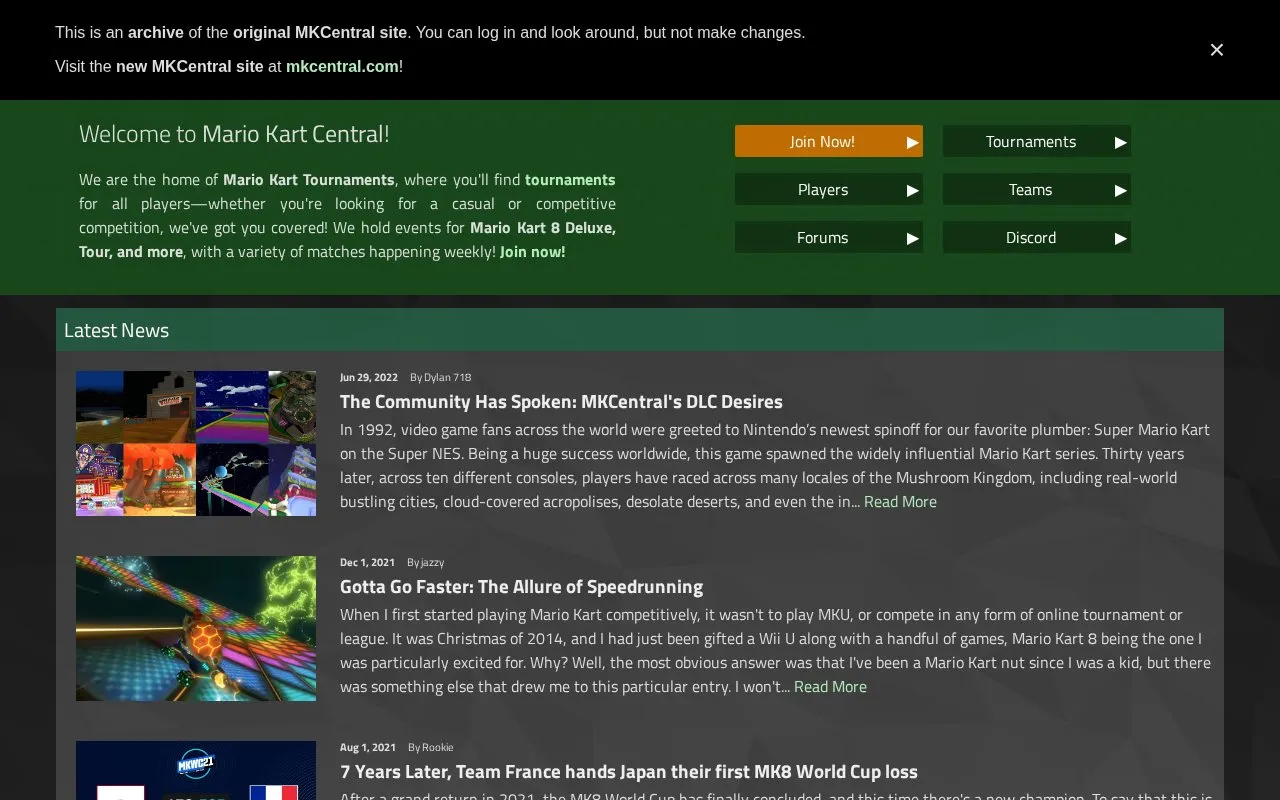Click the arrow icon on Players button

click(912, 190)
